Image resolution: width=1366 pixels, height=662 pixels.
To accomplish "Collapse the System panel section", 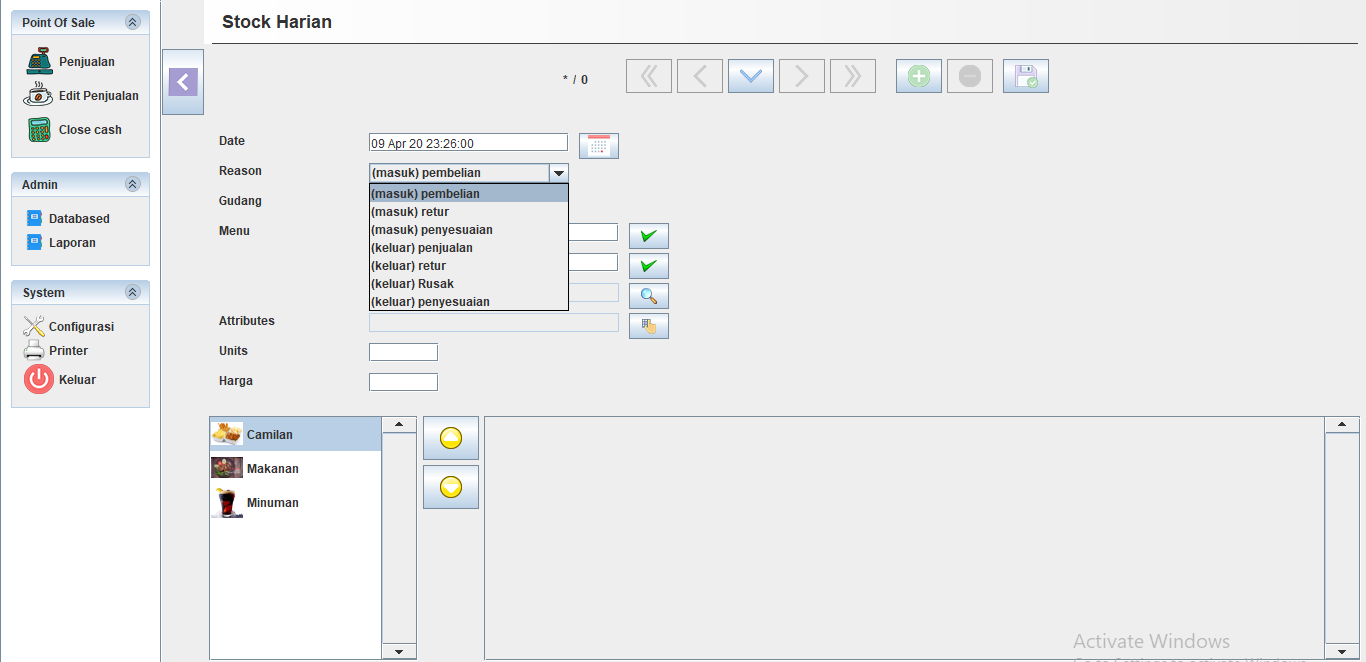I will (132, 292).
